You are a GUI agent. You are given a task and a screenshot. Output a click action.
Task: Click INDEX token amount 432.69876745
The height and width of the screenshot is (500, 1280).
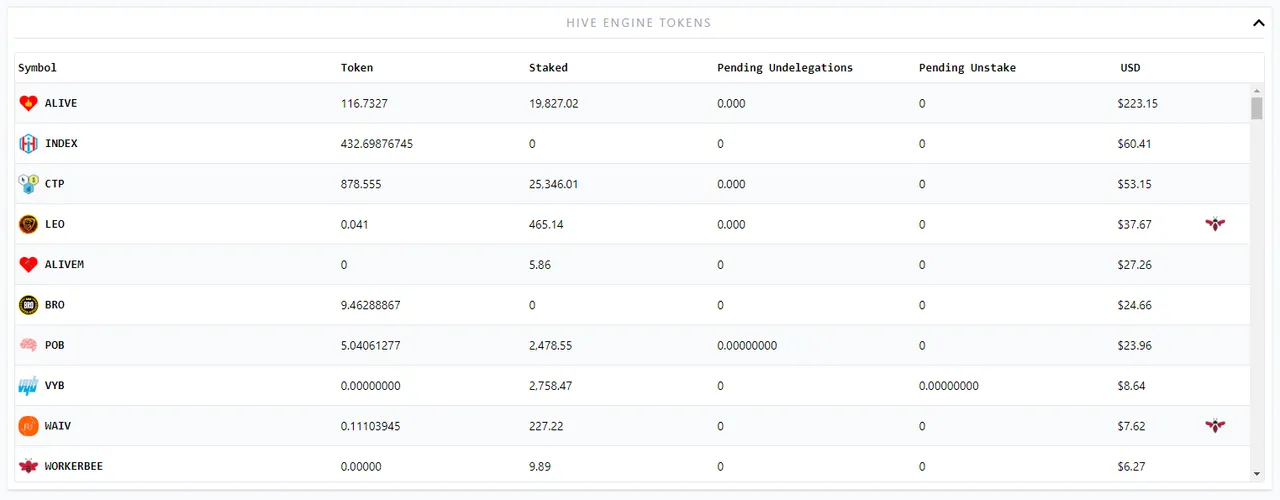[x=377, y=144]
